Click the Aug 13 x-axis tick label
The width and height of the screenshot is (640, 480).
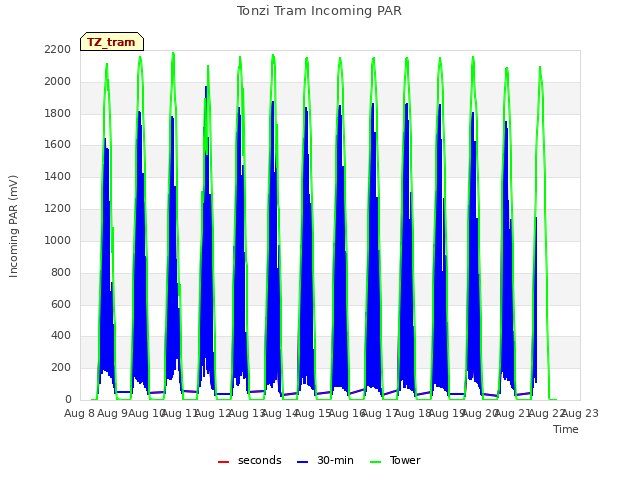coord(246,413)
